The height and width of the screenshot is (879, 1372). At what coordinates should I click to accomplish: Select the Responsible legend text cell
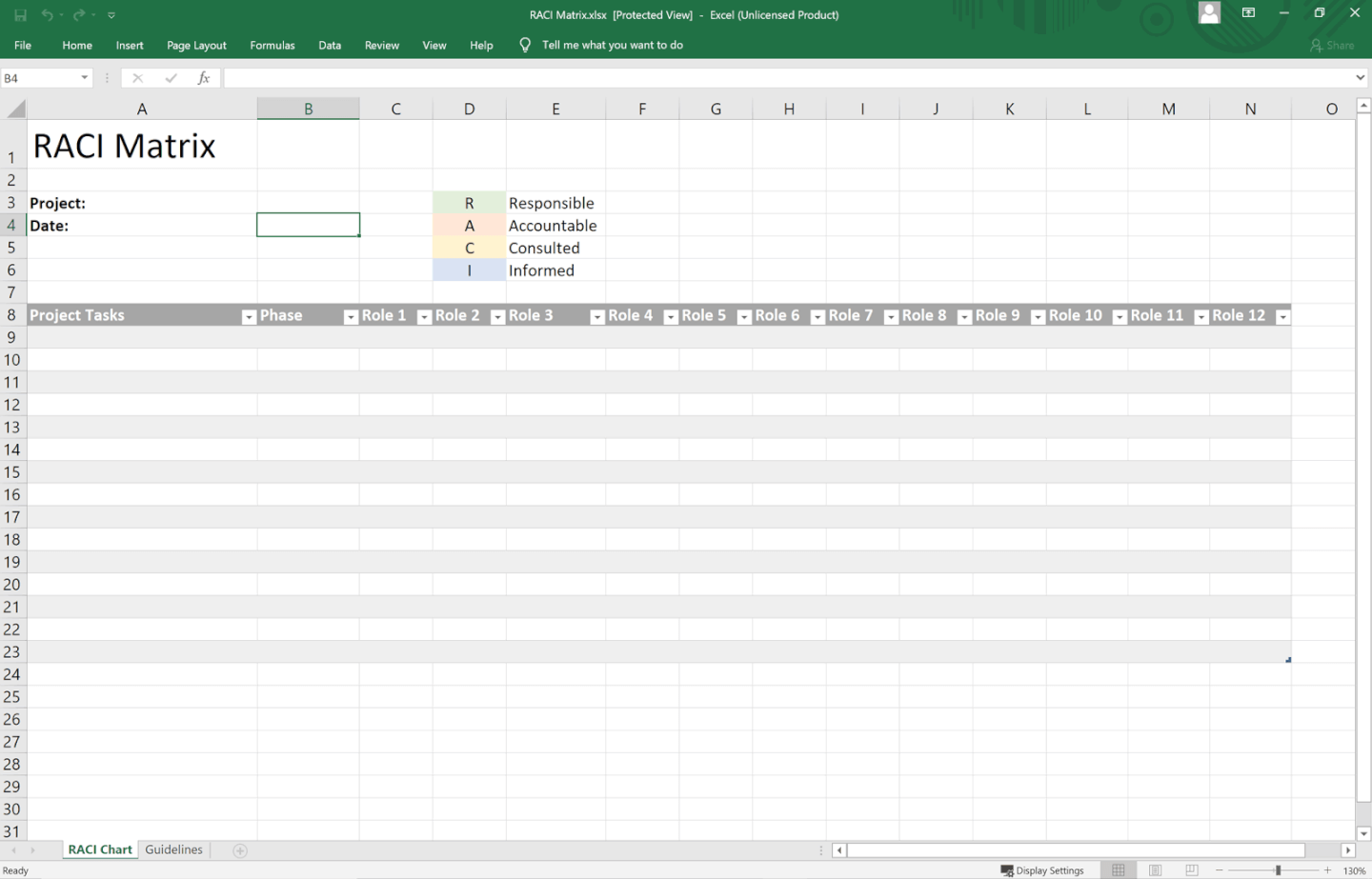tap(555, 203)
